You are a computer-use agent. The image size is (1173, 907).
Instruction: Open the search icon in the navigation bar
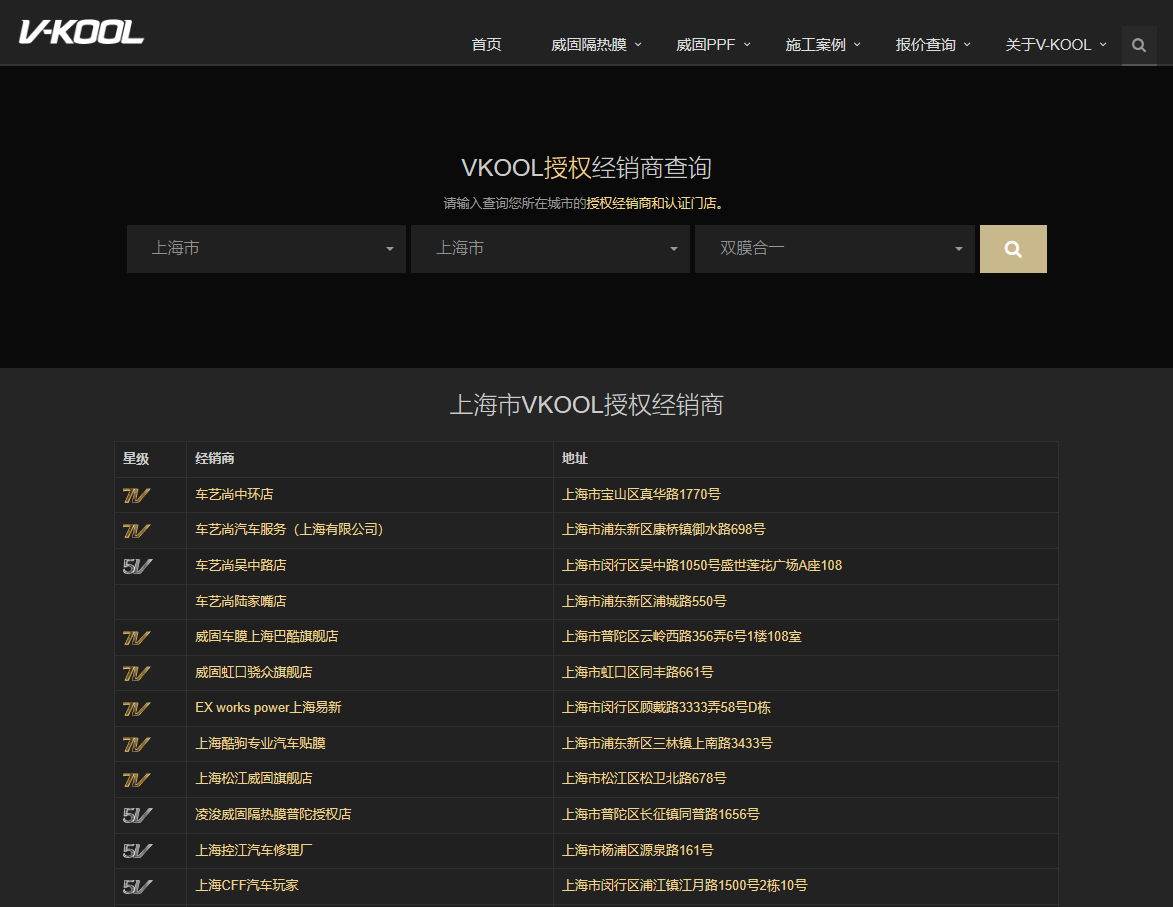pyautogui.click(x=1138, y=45)
